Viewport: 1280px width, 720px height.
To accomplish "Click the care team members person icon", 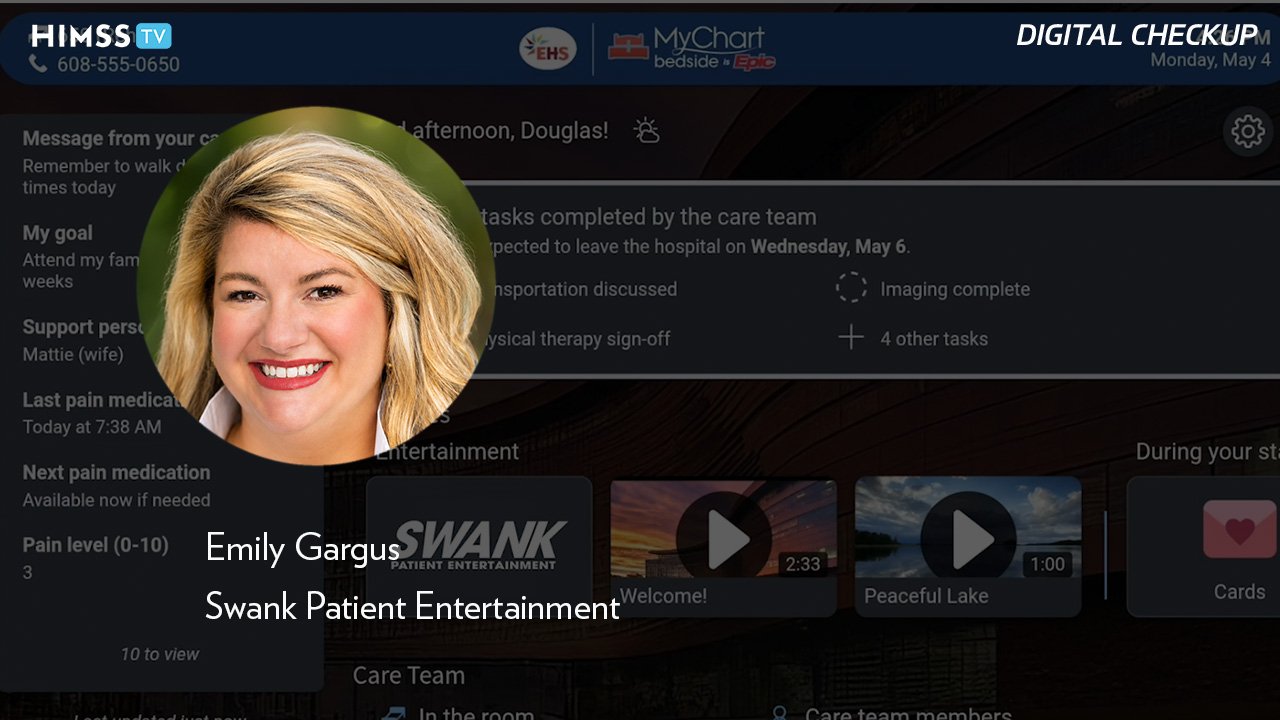I will 780,714.
